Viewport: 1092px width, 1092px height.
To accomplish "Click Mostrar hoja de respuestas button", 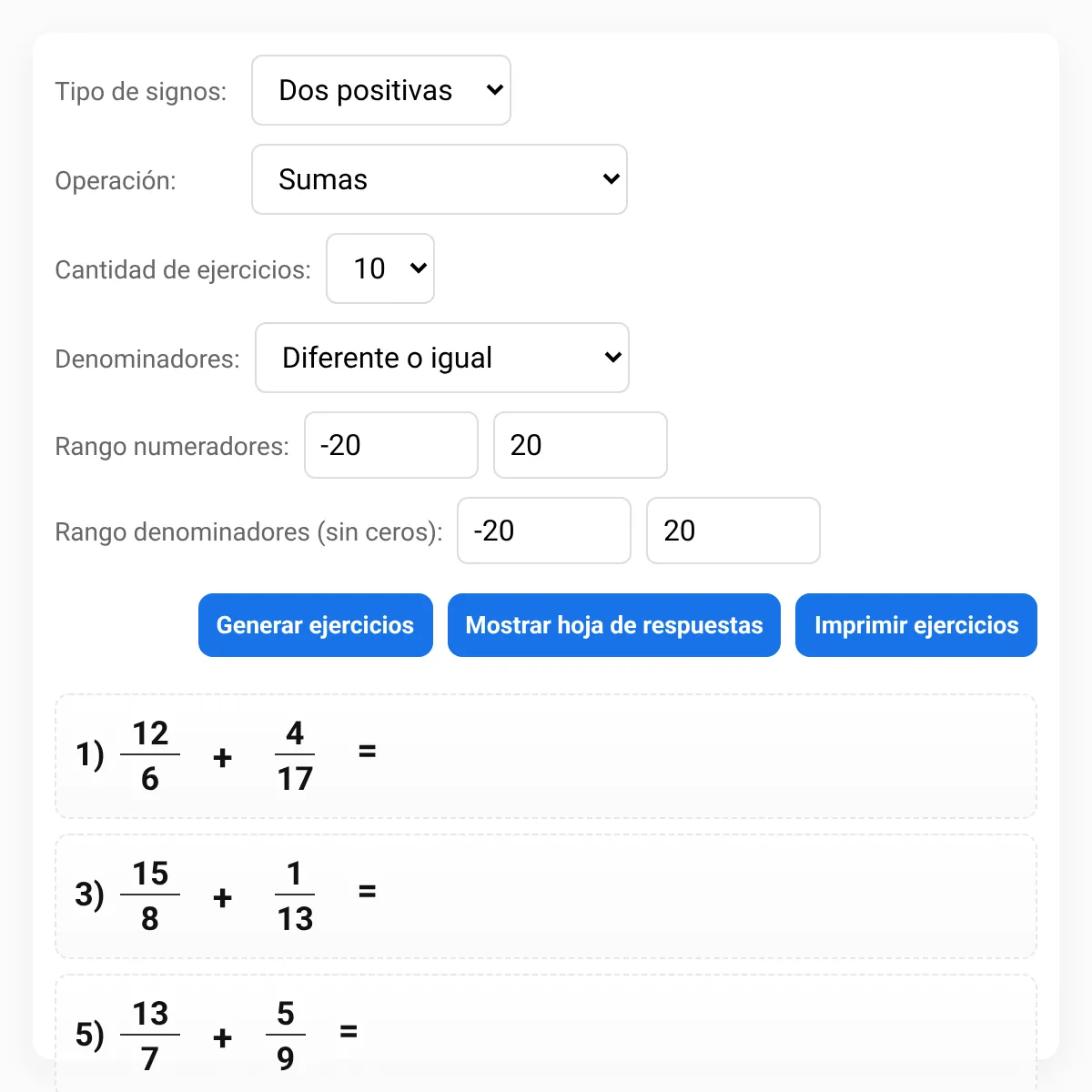I will 614,625.
